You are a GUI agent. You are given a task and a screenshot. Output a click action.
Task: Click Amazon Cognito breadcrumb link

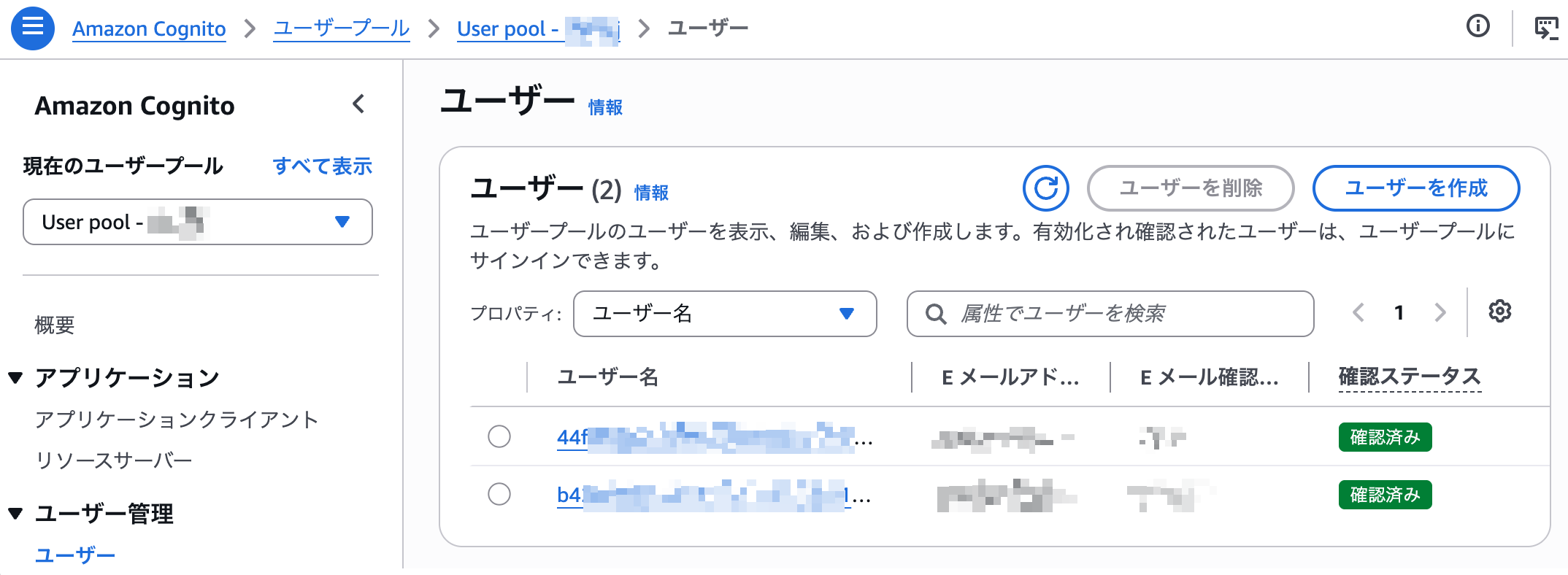coord(149,28)
